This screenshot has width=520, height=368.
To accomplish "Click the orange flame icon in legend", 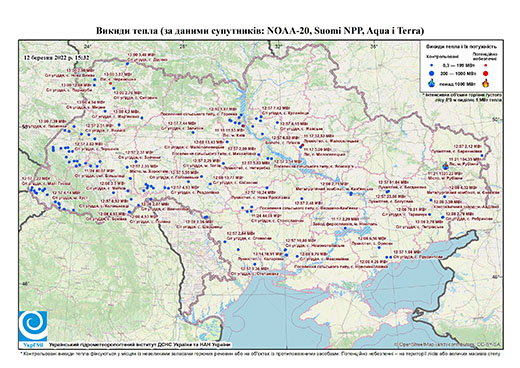I will [x=486, y=83].
